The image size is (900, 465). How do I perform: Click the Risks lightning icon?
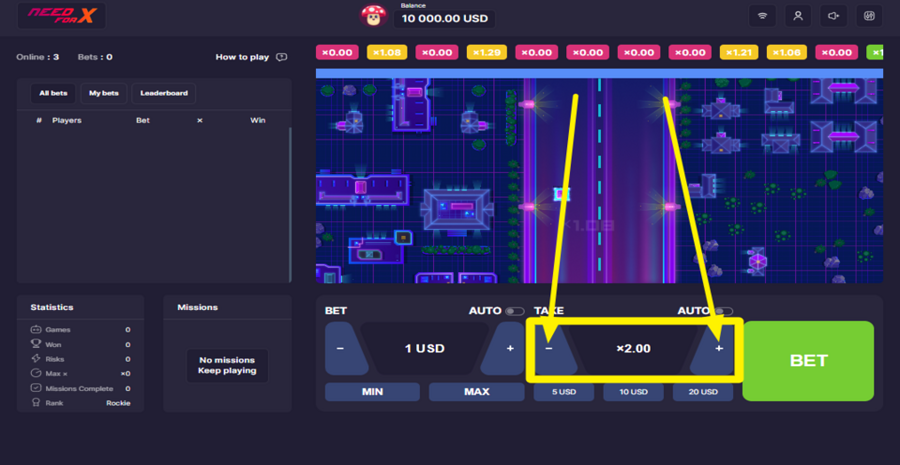36,359
